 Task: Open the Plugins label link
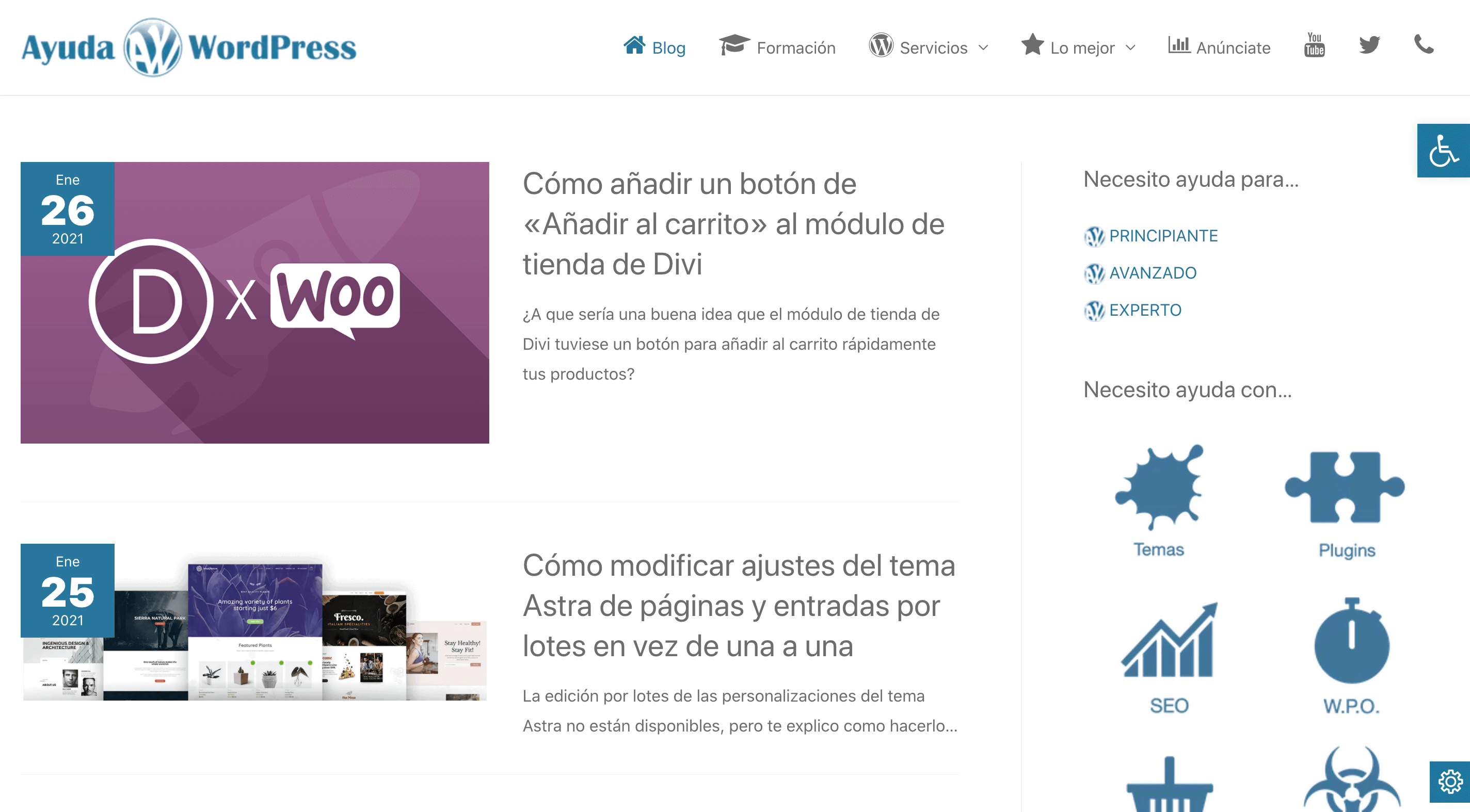click(x=1347, y=550)
